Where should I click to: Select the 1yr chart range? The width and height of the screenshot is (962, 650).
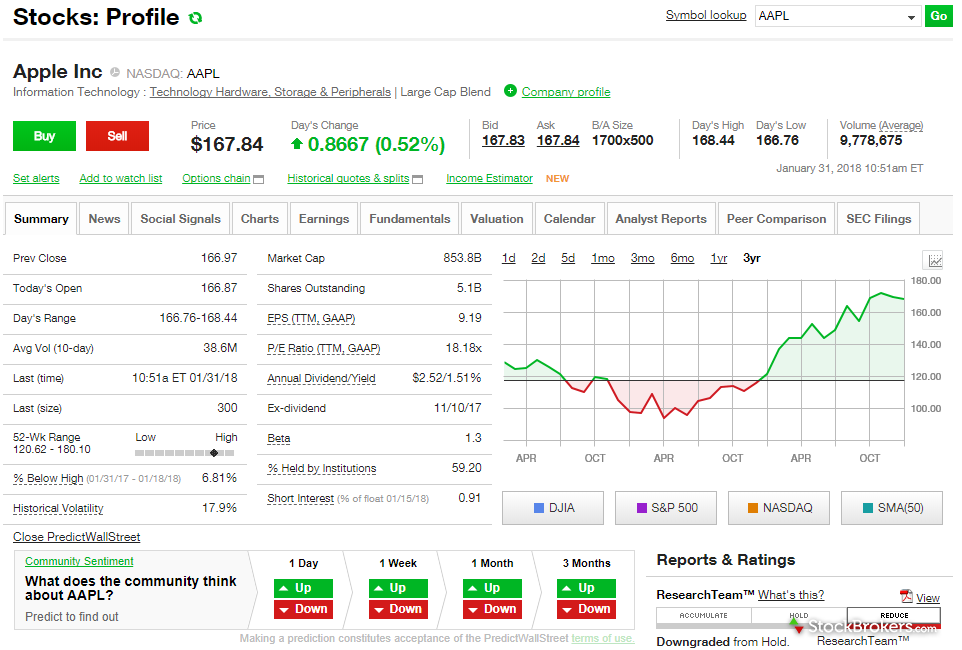[719, 258]
